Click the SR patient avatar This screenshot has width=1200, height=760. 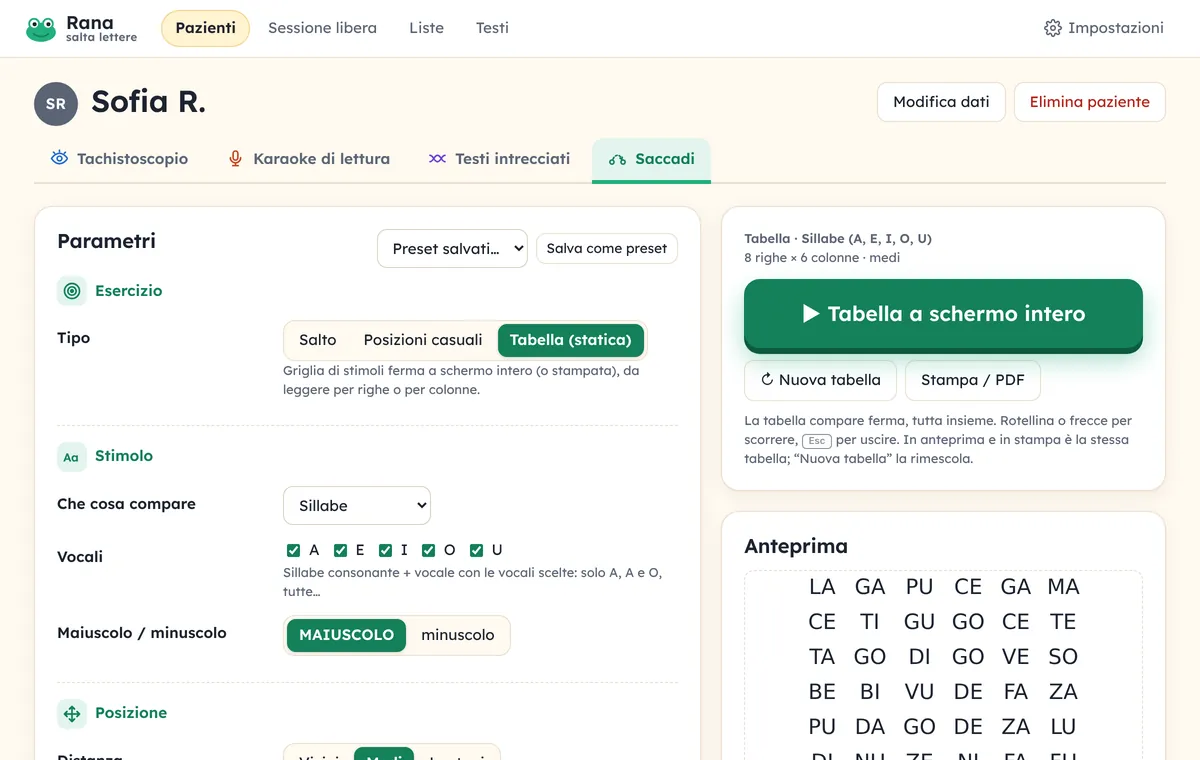pos(56,104)
